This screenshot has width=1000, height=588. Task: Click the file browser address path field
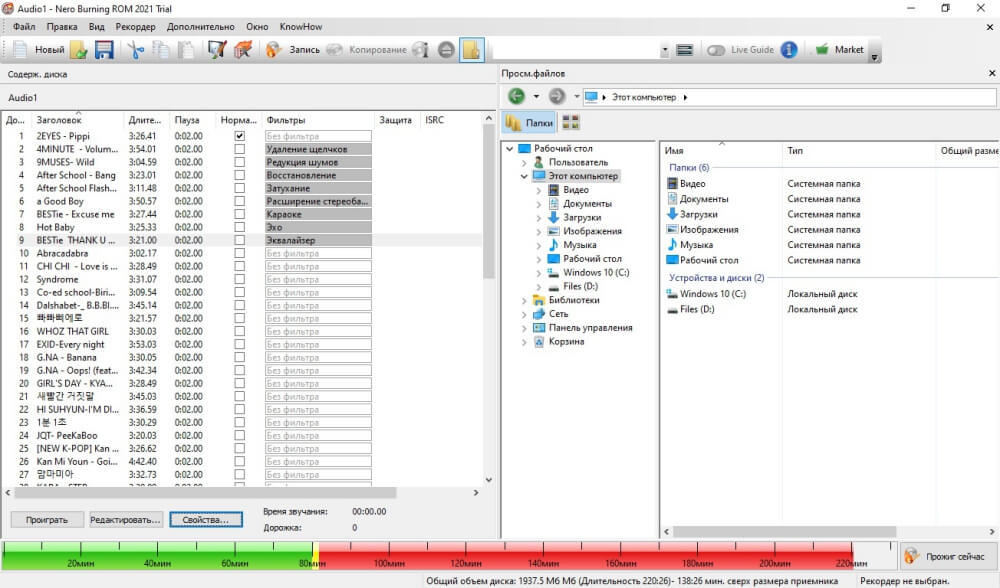click(x=789, y=97)
